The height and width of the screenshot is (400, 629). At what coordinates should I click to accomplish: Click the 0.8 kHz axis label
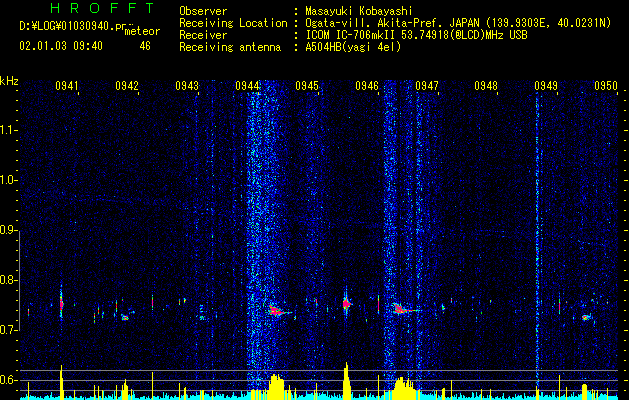point(9,280)
